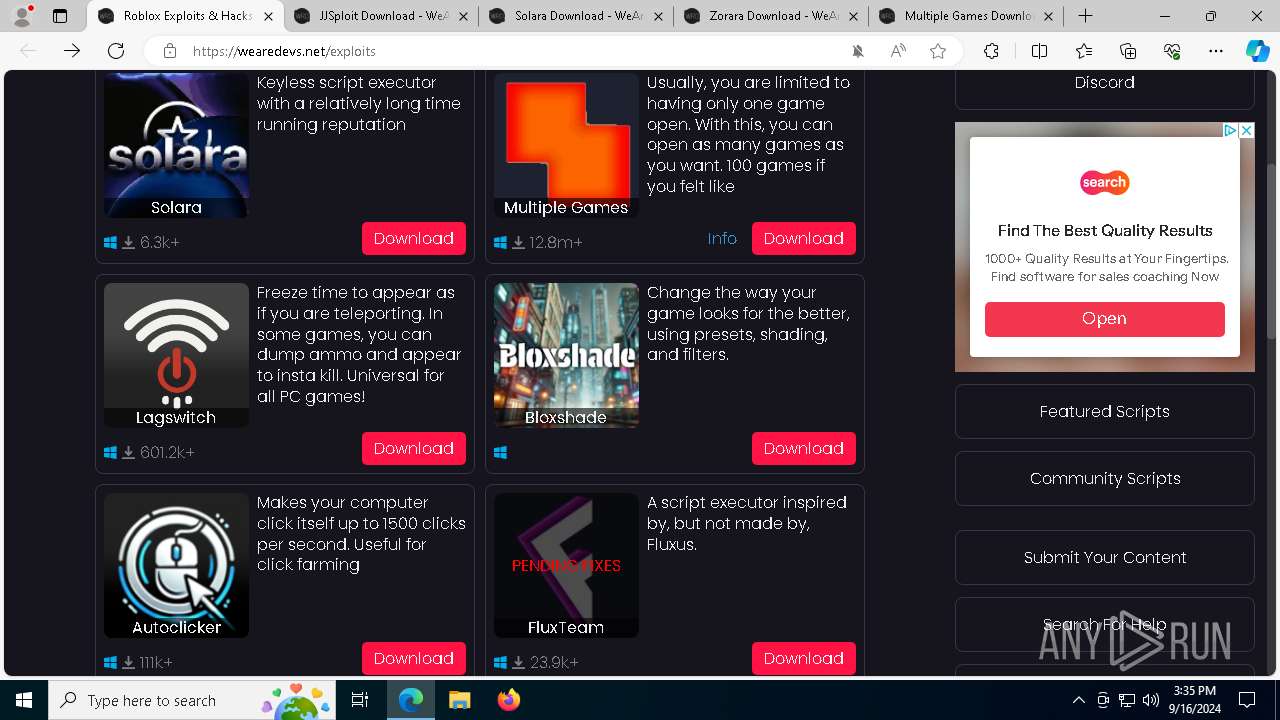Download the Solara executor
The image size is (1280, 720).
coord(414,239)
